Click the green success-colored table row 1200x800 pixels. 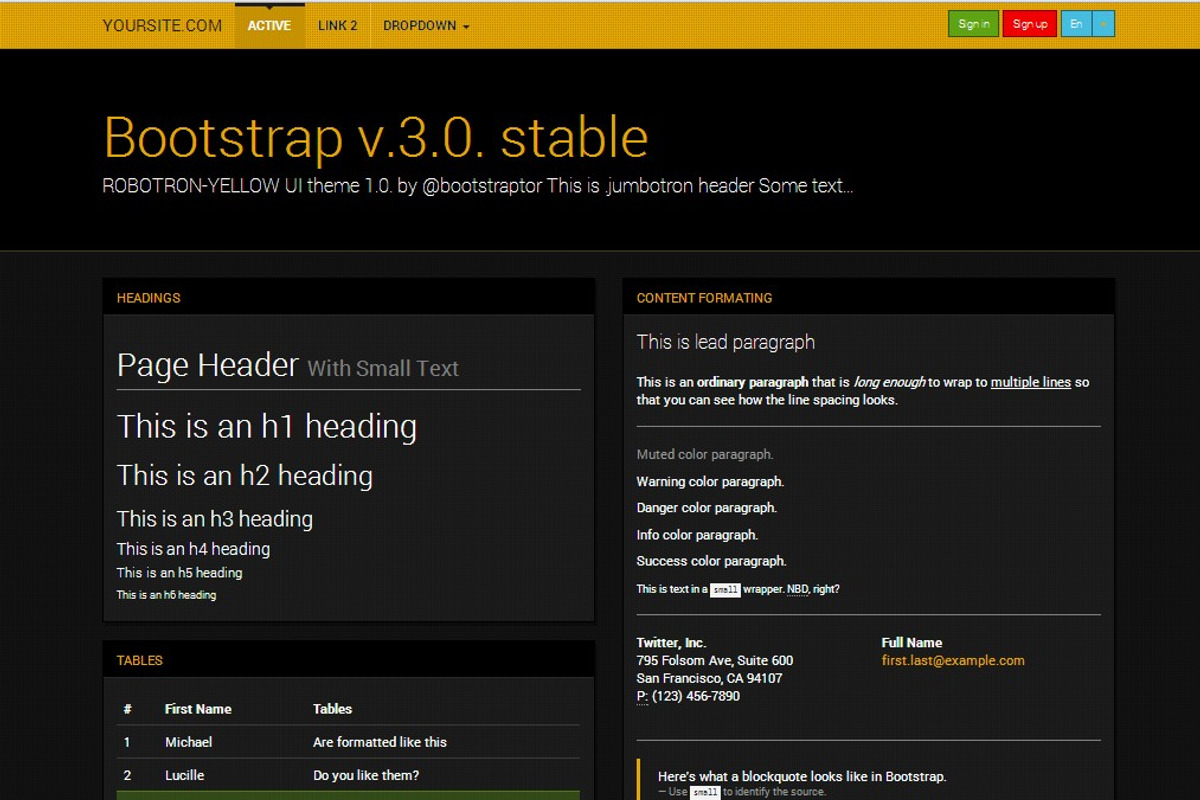tap(347, 793)
